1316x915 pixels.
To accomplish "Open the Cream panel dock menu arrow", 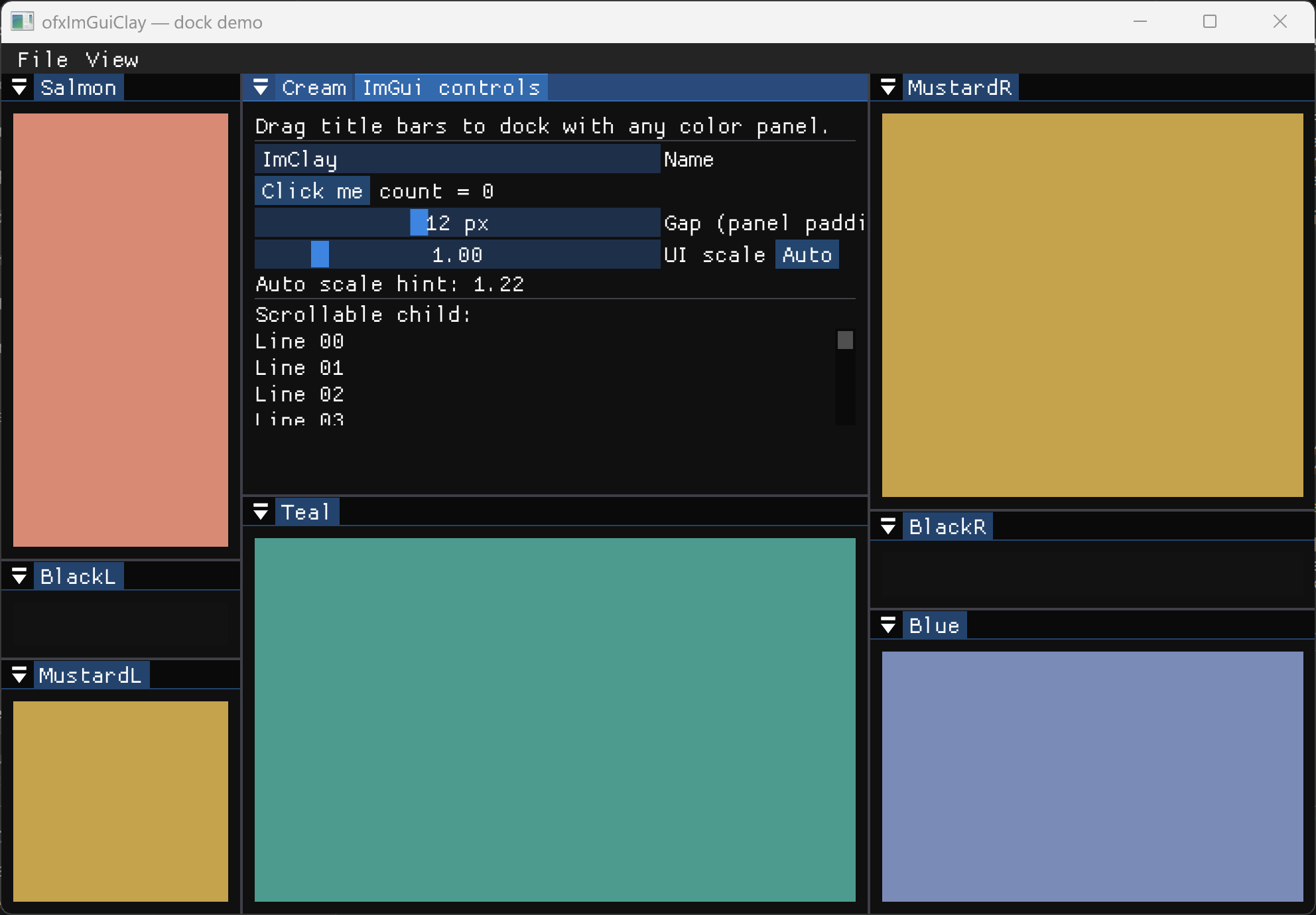I will [261, 87].
